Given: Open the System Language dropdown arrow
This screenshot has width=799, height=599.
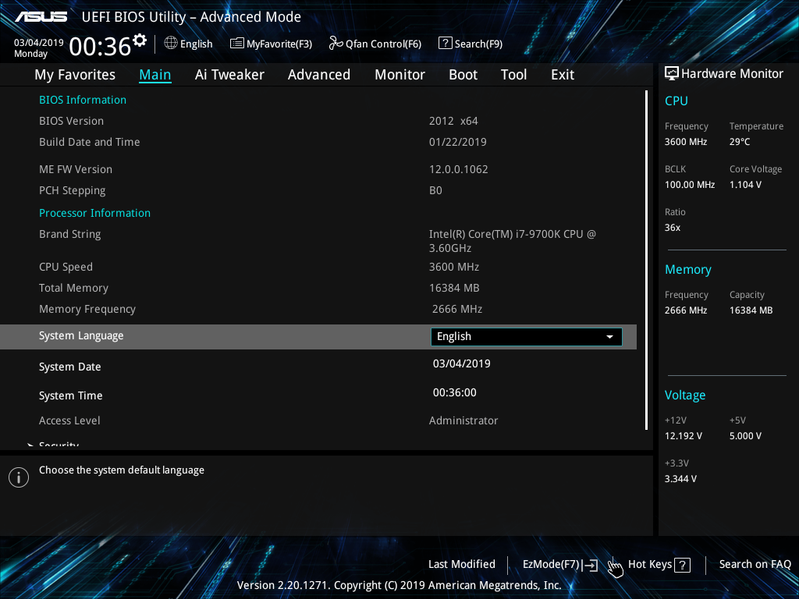Looking at the screenshot, I should 609,337.
